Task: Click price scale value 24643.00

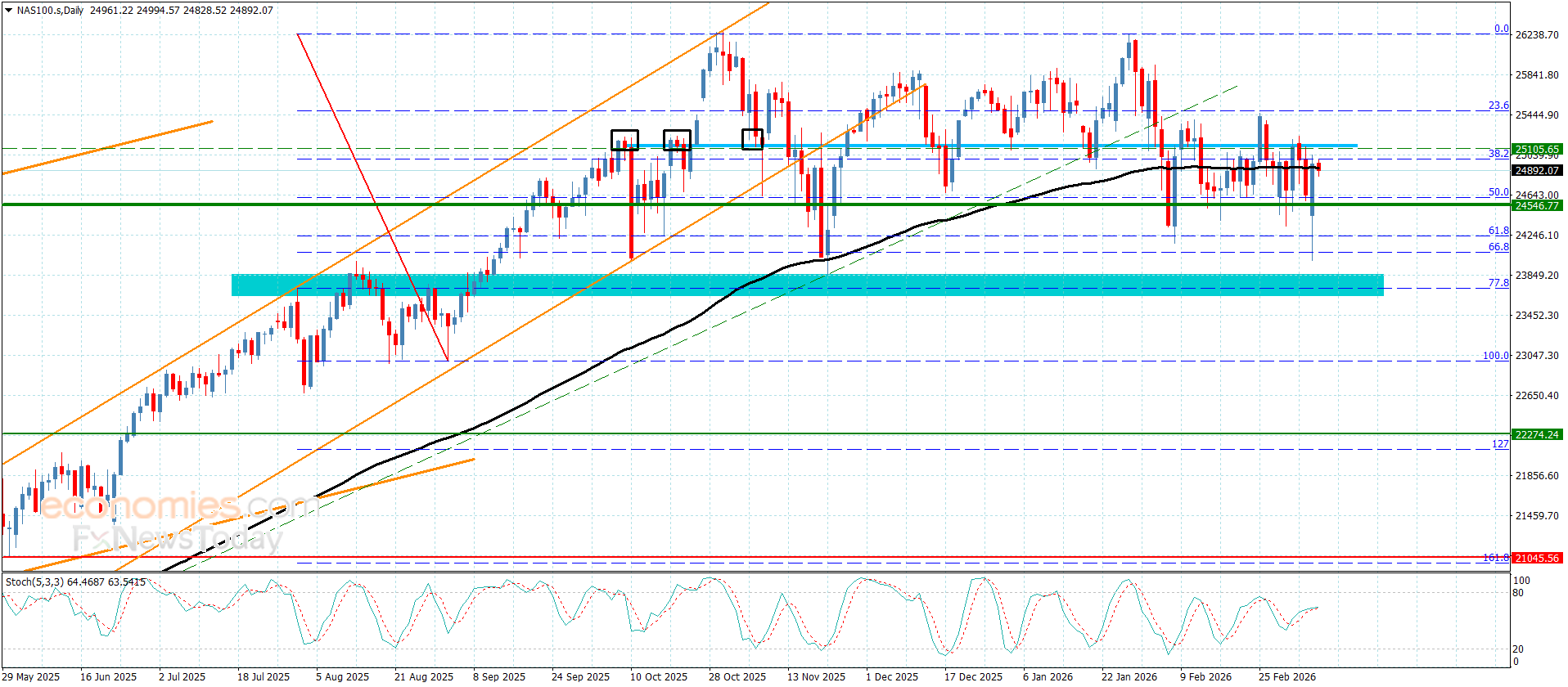Action: 1537,195
